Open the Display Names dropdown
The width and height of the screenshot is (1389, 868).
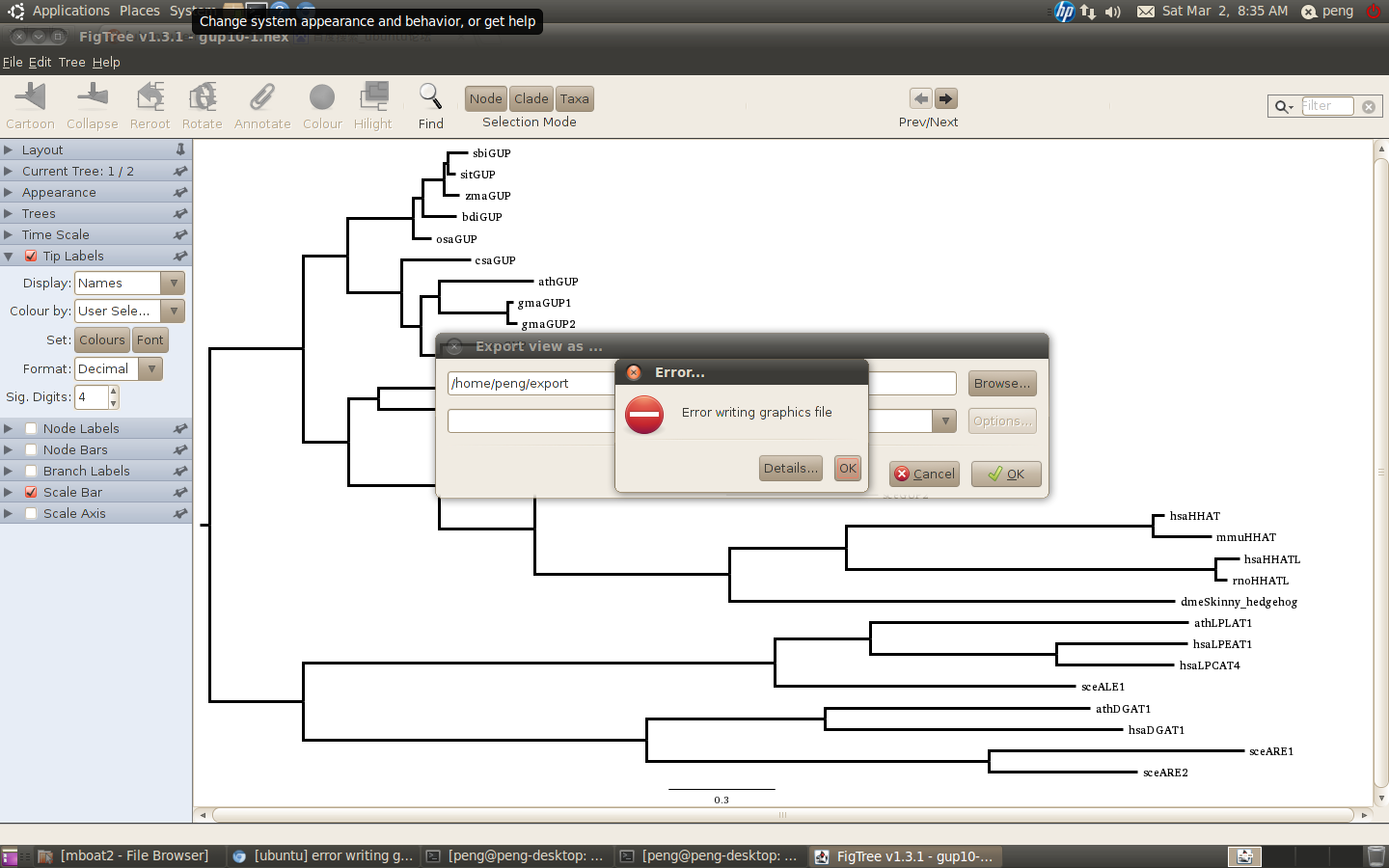point(129,283)
